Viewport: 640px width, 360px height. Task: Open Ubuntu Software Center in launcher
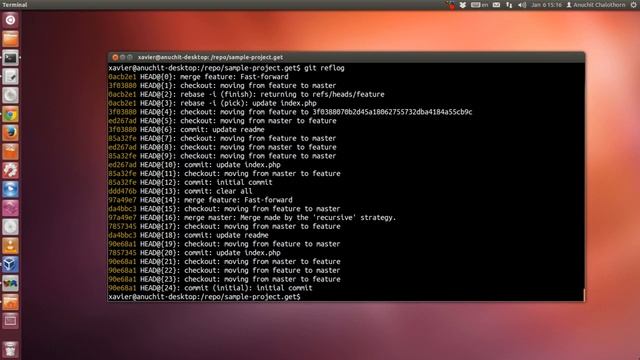click(11, 152)
